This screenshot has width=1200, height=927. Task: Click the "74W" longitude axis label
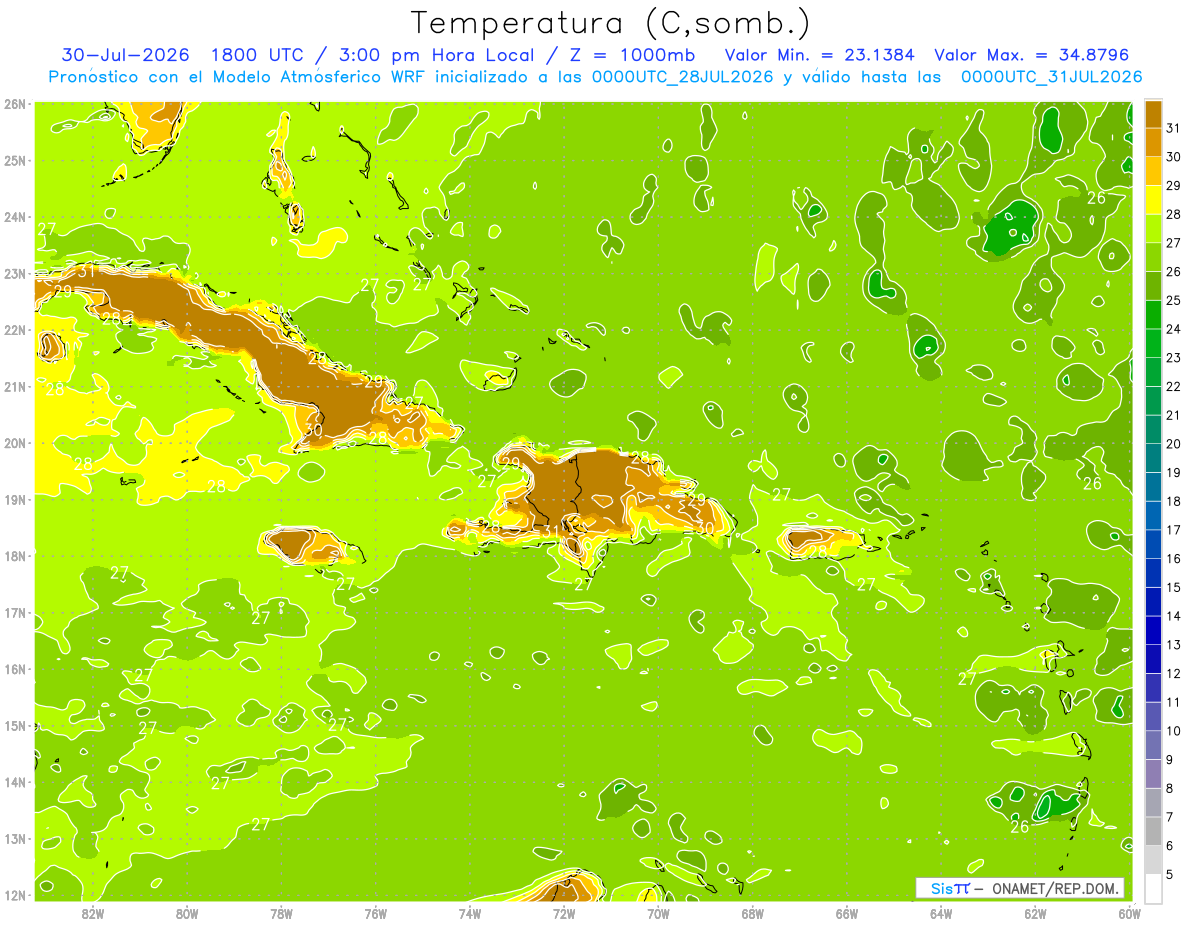(470, 913)
